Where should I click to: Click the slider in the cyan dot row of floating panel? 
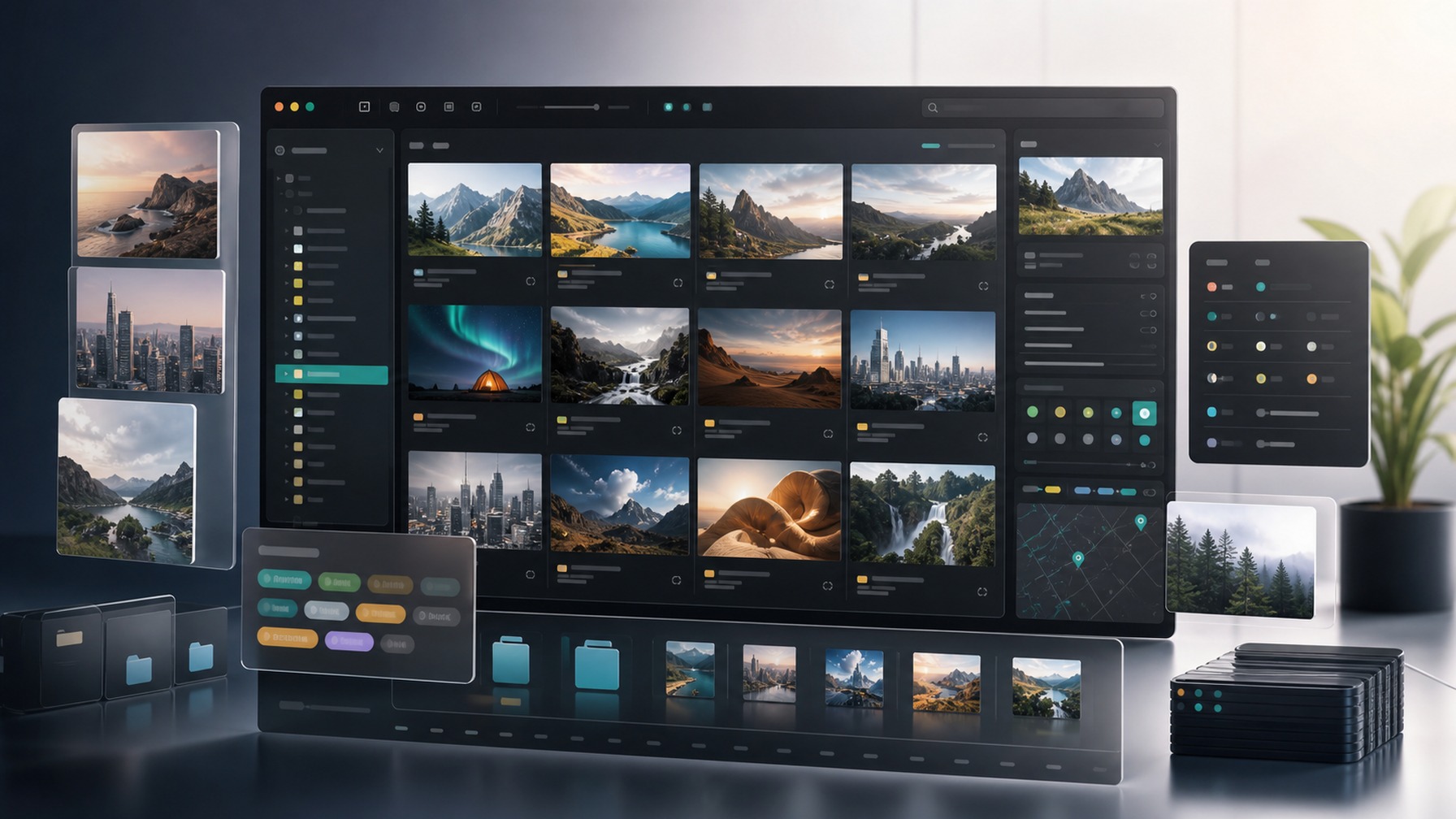tap(1289, 414)
